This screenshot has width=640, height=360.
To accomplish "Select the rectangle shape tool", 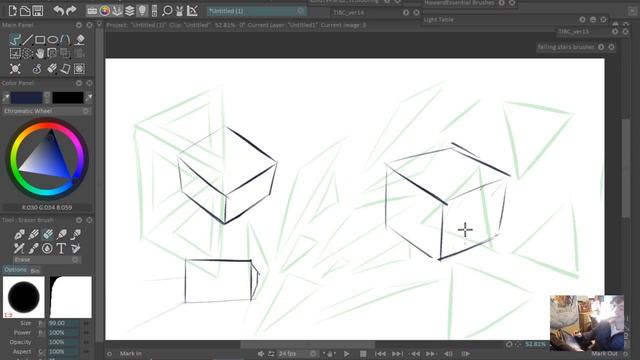I will point(40,40).
